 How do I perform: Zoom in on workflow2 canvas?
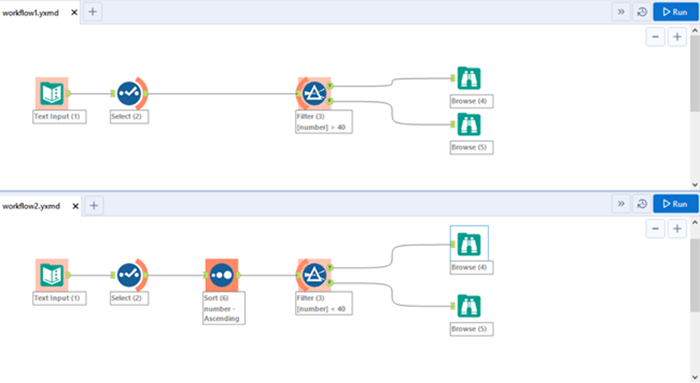(677, 229)
